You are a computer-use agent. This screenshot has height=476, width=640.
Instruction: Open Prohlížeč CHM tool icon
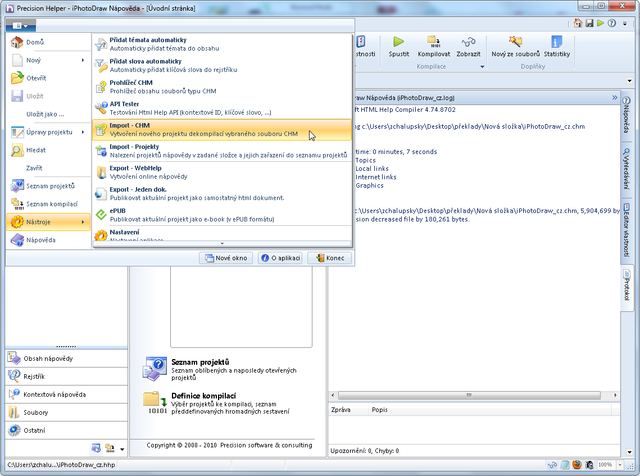tap(101, 87)
